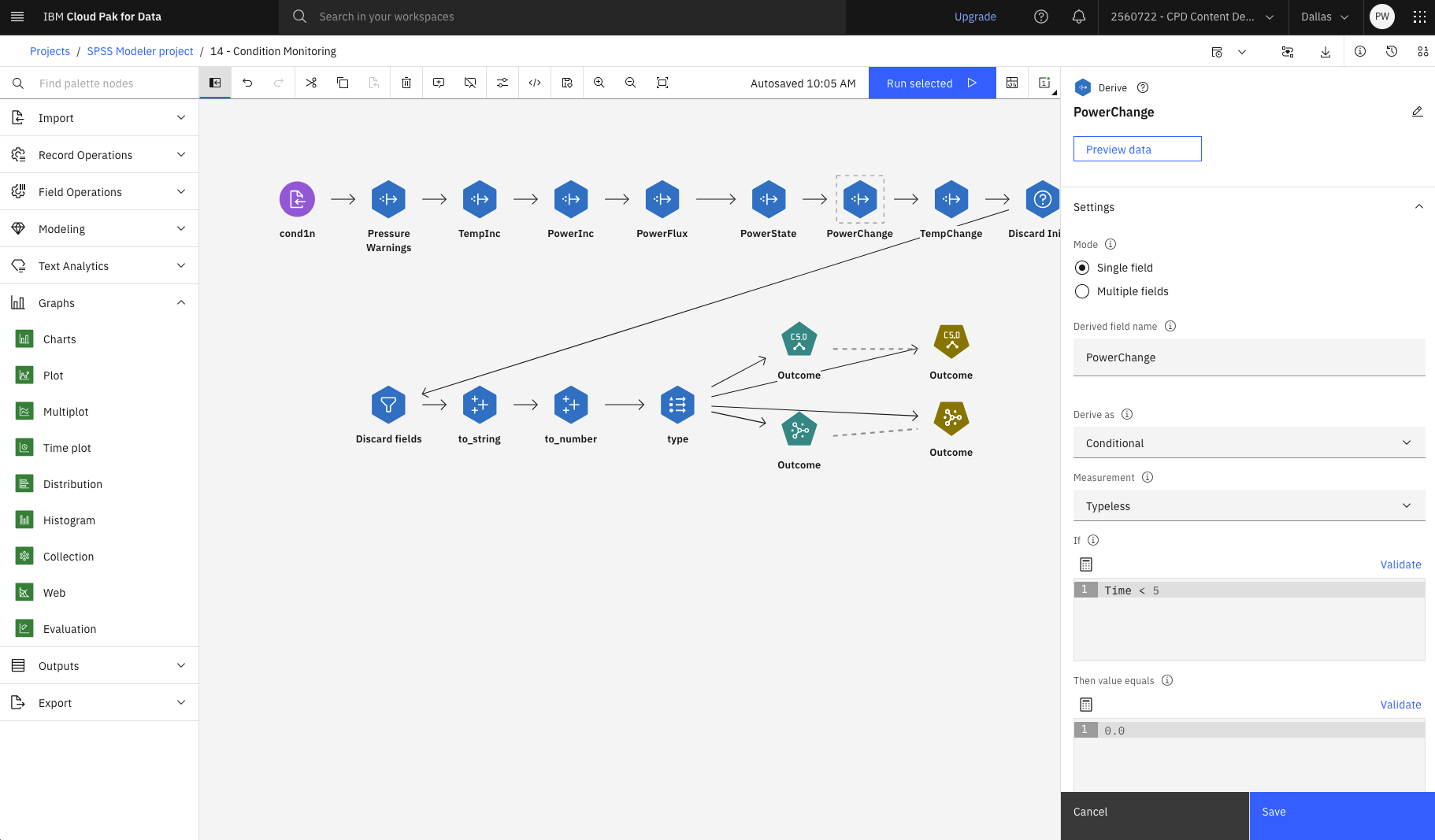1435x840 pixels.
Task: Click the edit pencil beside PowerChange
Action: (x=1417, y=112)
